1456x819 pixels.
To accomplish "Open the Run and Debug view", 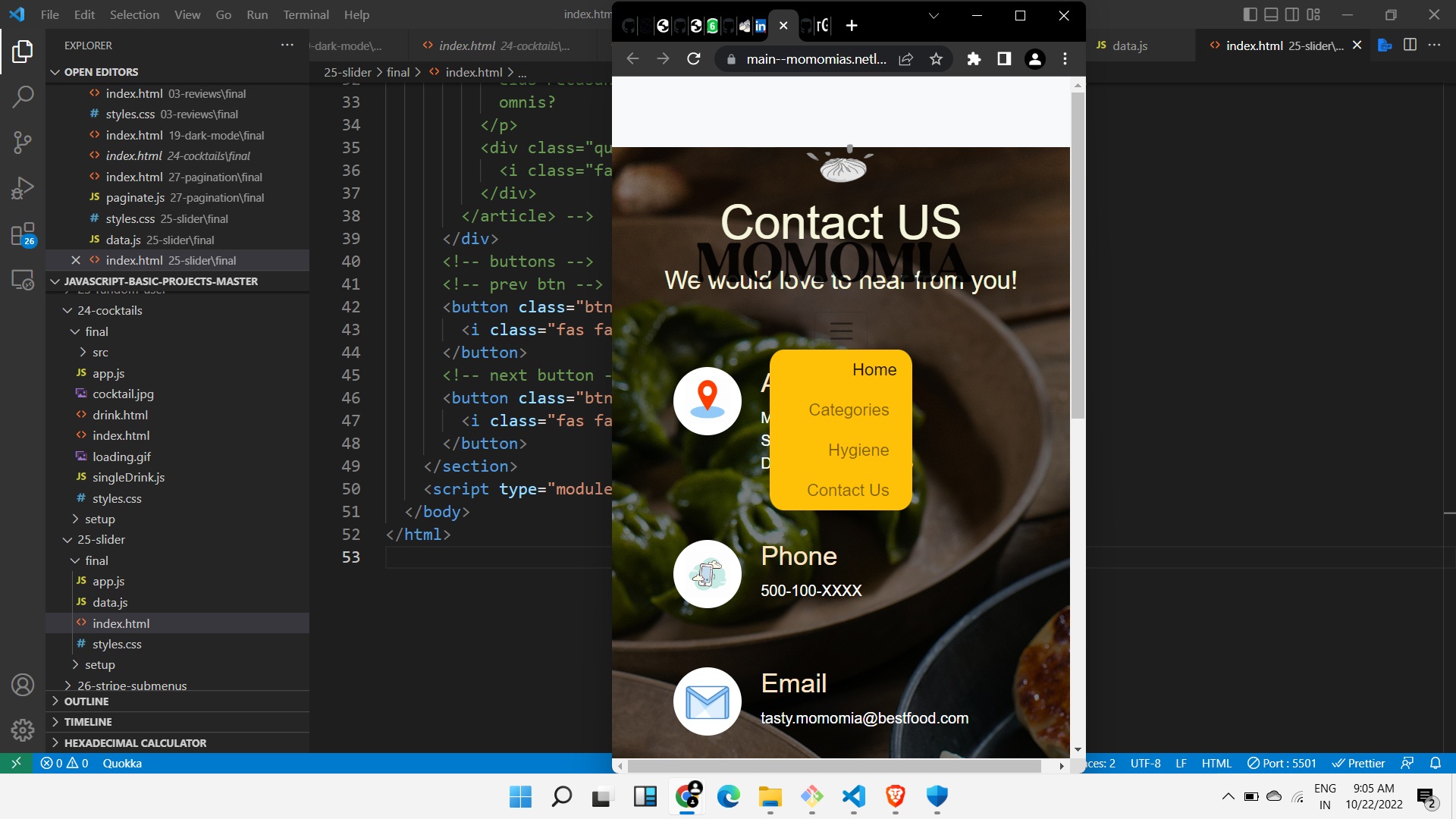I will pos(23,188).
